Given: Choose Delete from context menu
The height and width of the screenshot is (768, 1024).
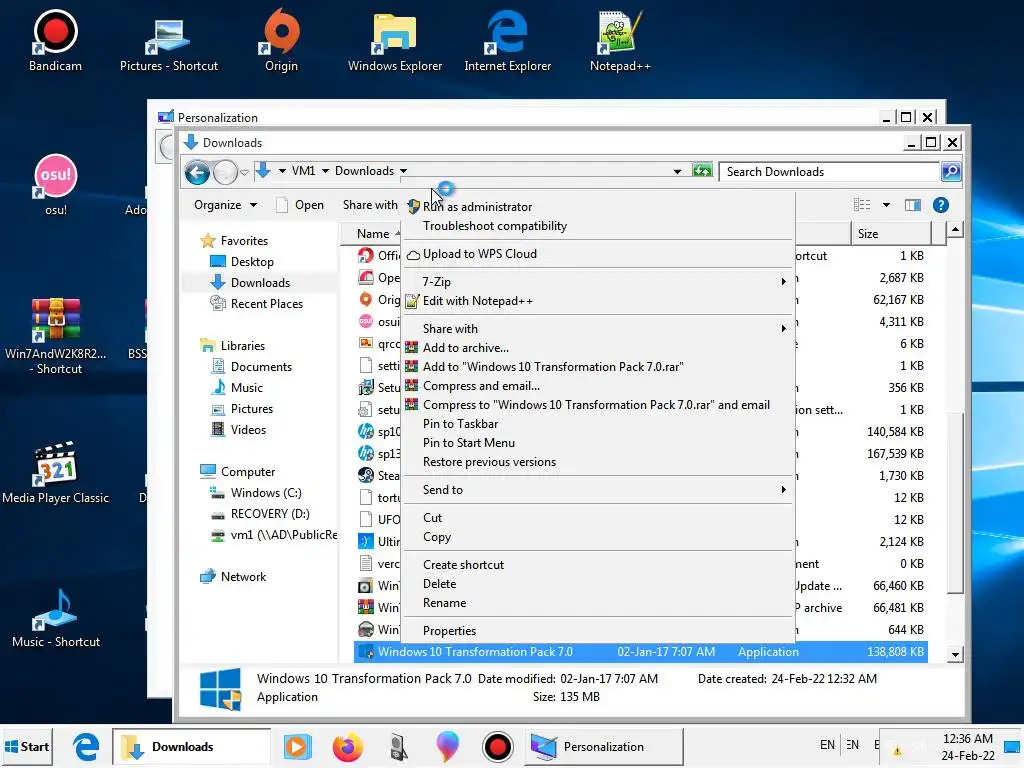Looking at the screenshot, I should pos(598,584).
